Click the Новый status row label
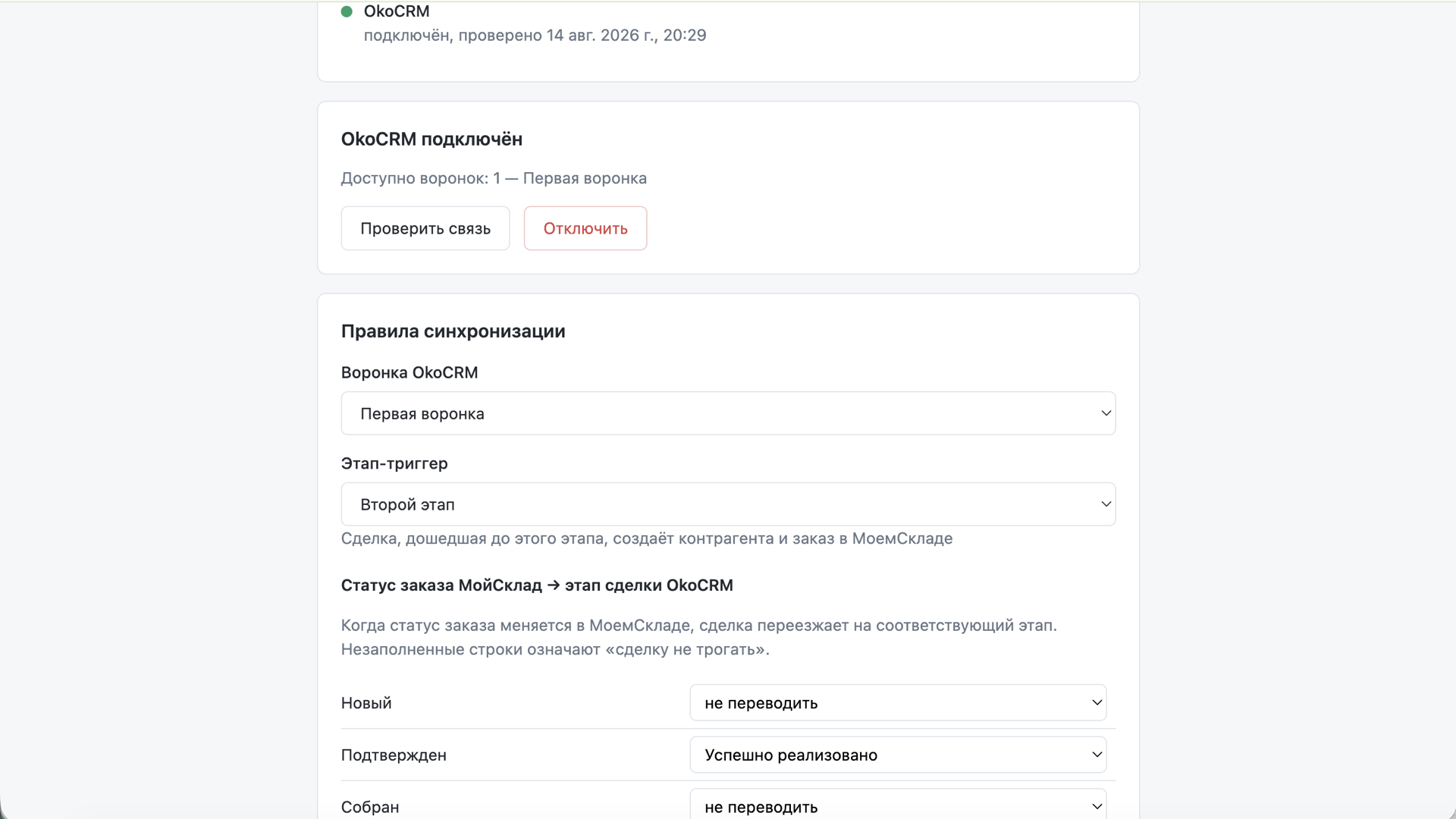The height and width of the screenshot is (819, 1456). pyautogui.click(x=366, y=703)
